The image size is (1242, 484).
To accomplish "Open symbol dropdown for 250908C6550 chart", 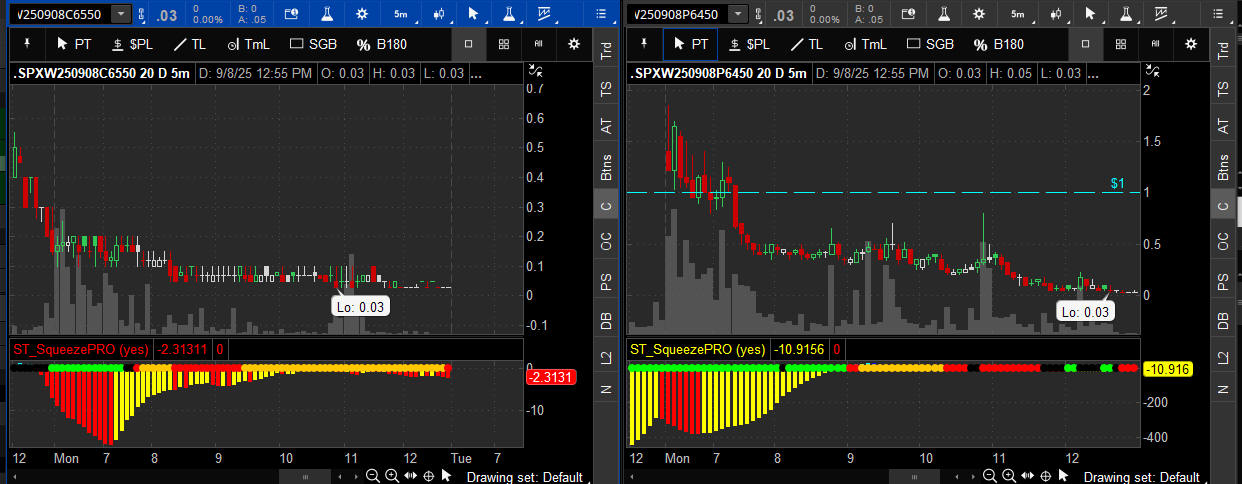I will click(121, 15).
